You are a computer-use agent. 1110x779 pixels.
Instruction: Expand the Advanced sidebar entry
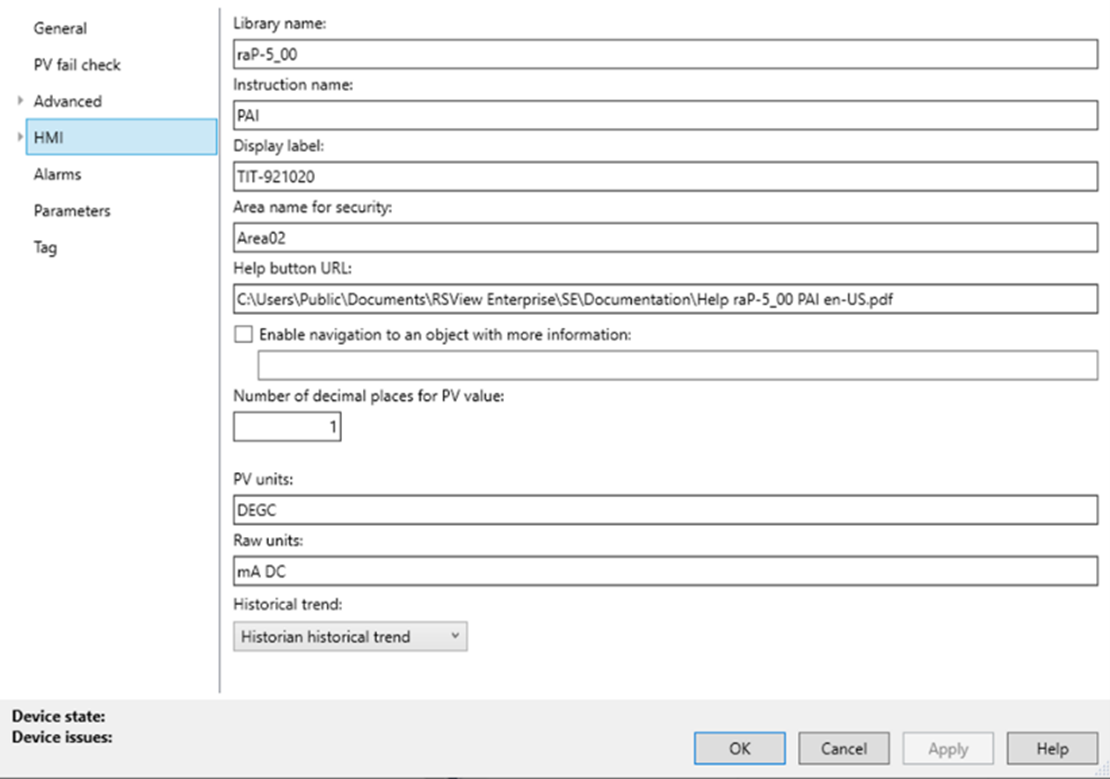click(x=18, y=101)
